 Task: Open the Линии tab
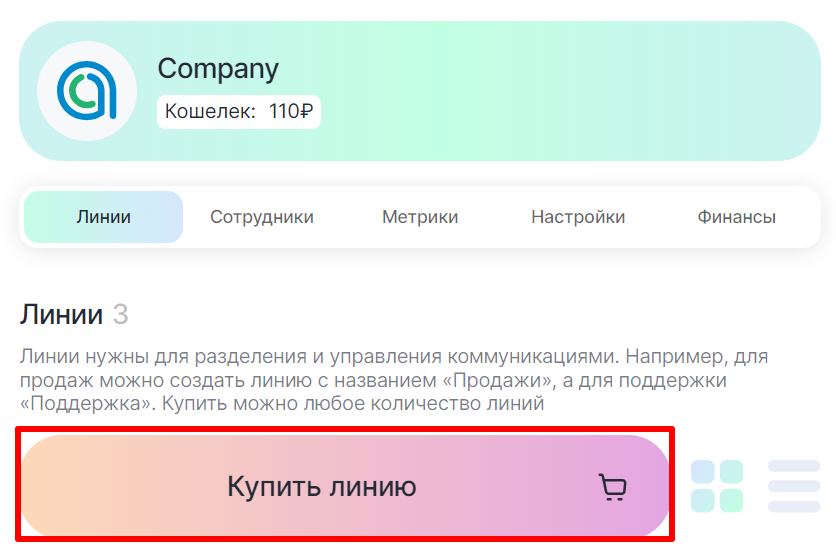coord(103,217)
